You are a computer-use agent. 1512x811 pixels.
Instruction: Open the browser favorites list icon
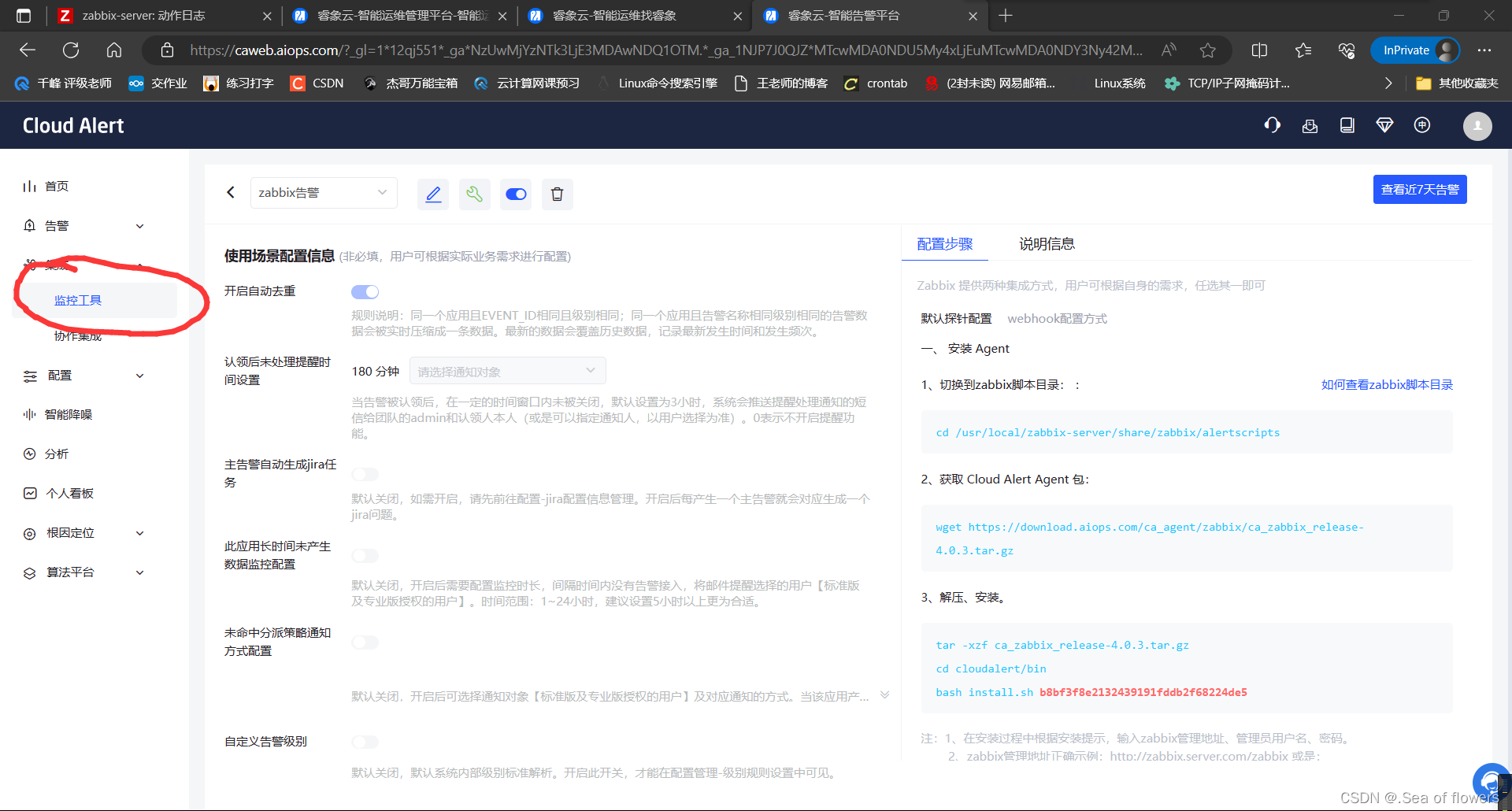pyautogui.click(x=1303, y=50)
